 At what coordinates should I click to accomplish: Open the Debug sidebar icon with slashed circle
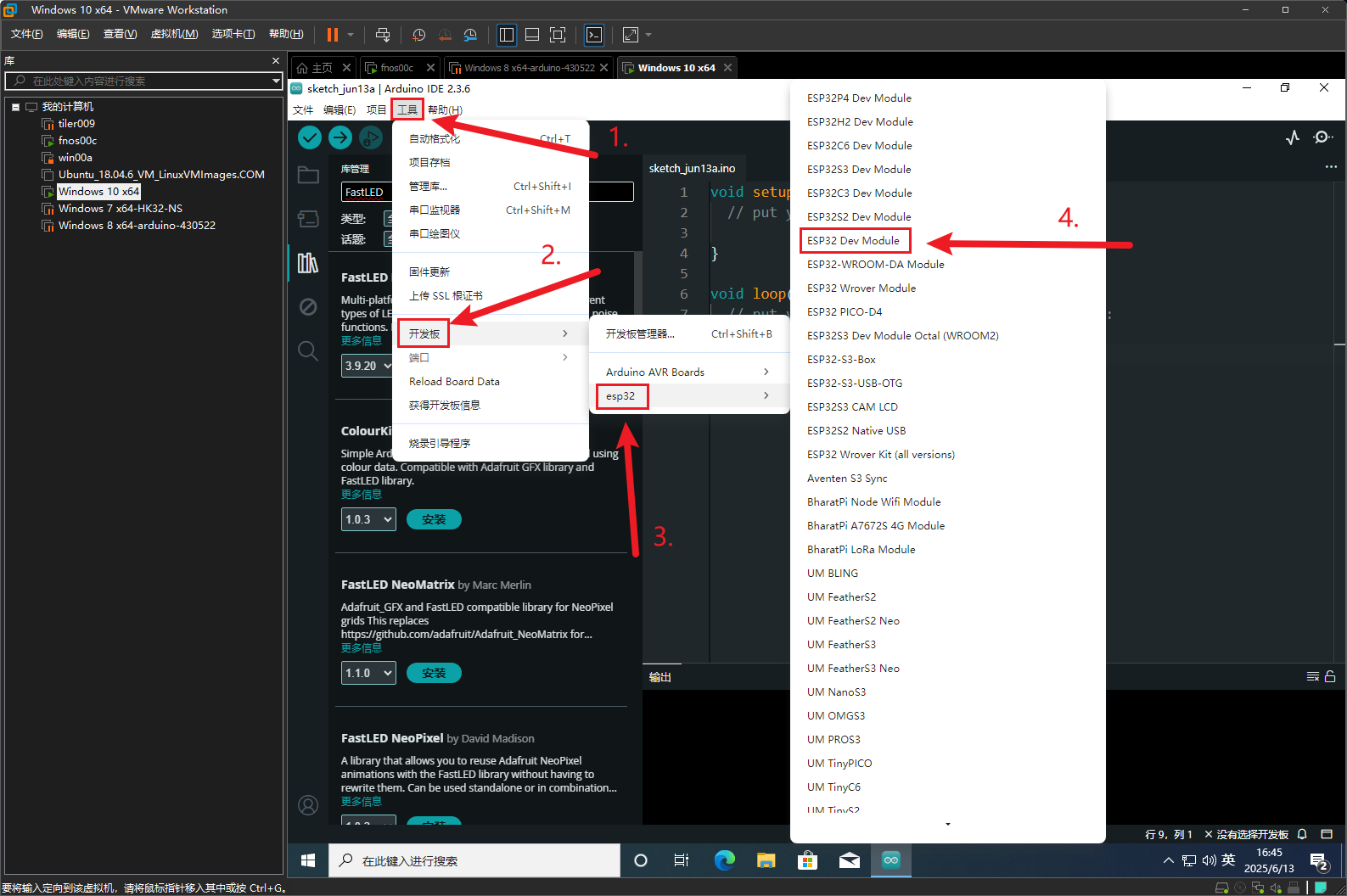[308, 306]
